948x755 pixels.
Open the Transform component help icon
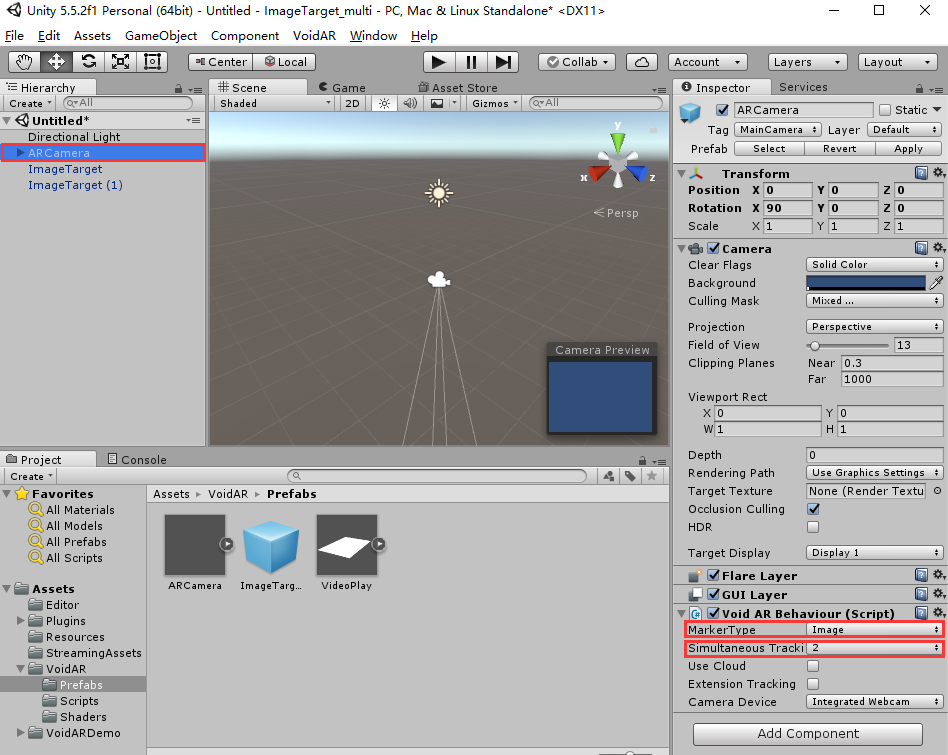pyautogui.click(x=921, y=173)
